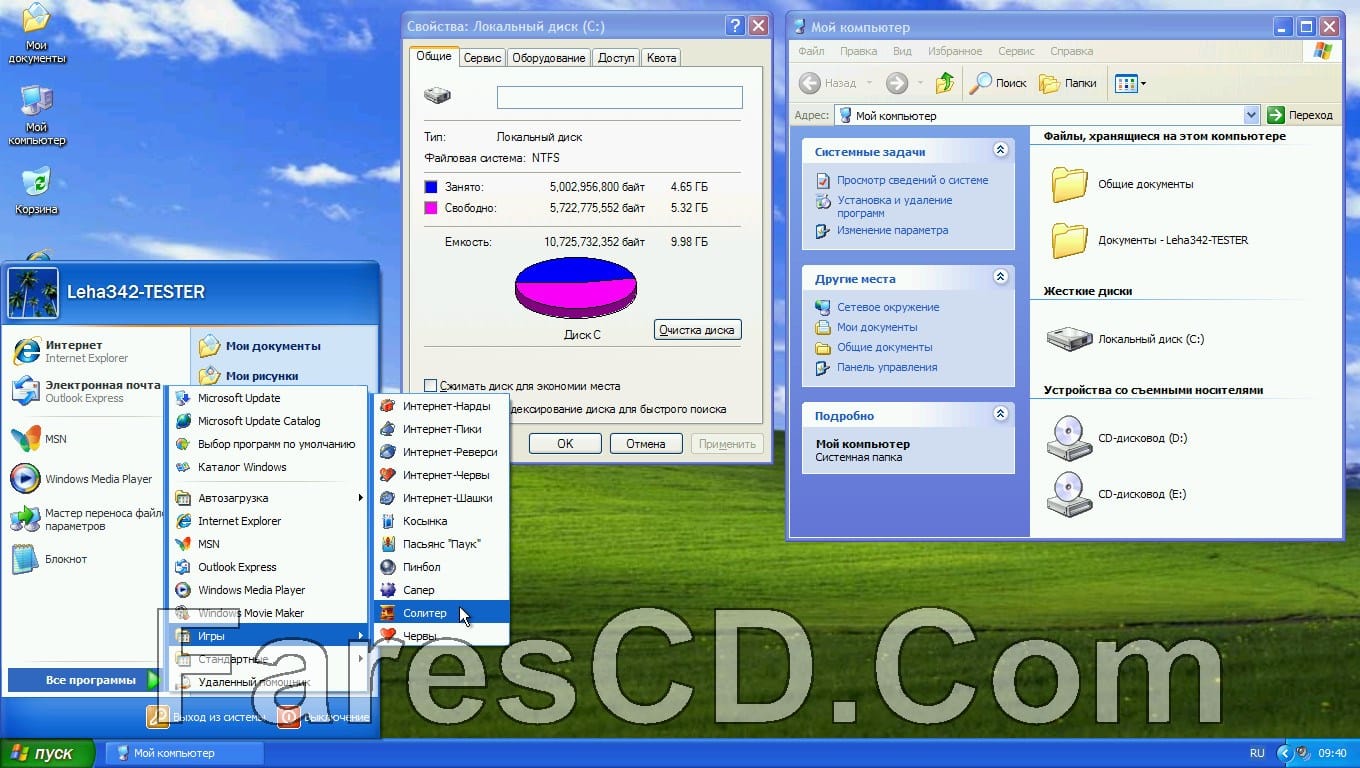Image resolution: width=1360 pixels, height=768 pixels.
Task: Switch to Сервис tab in disk properties
Action: 482,58
